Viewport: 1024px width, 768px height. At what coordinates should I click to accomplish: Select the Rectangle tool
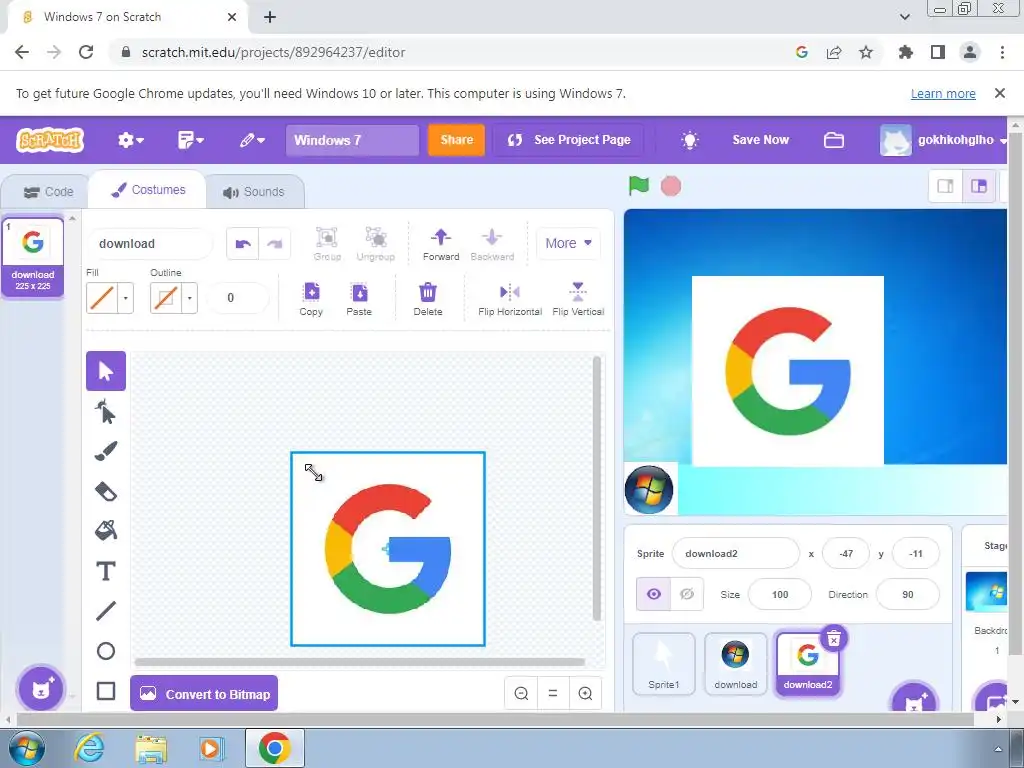[106, 691]
